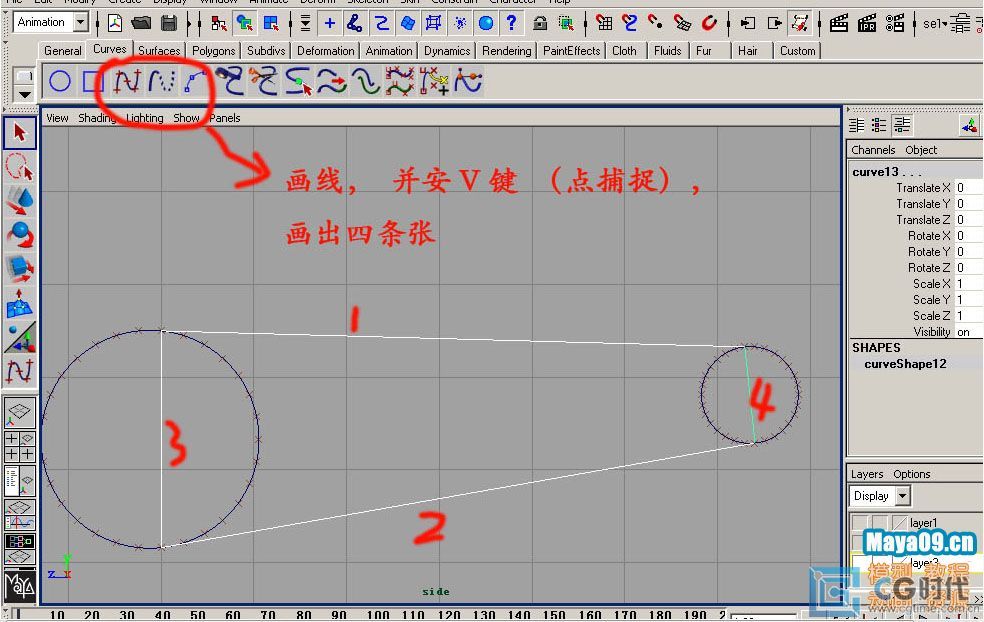Create a NURBS square from the shelf
The image size is (984, 622).
pyautogui.click(x=93, y=82)
